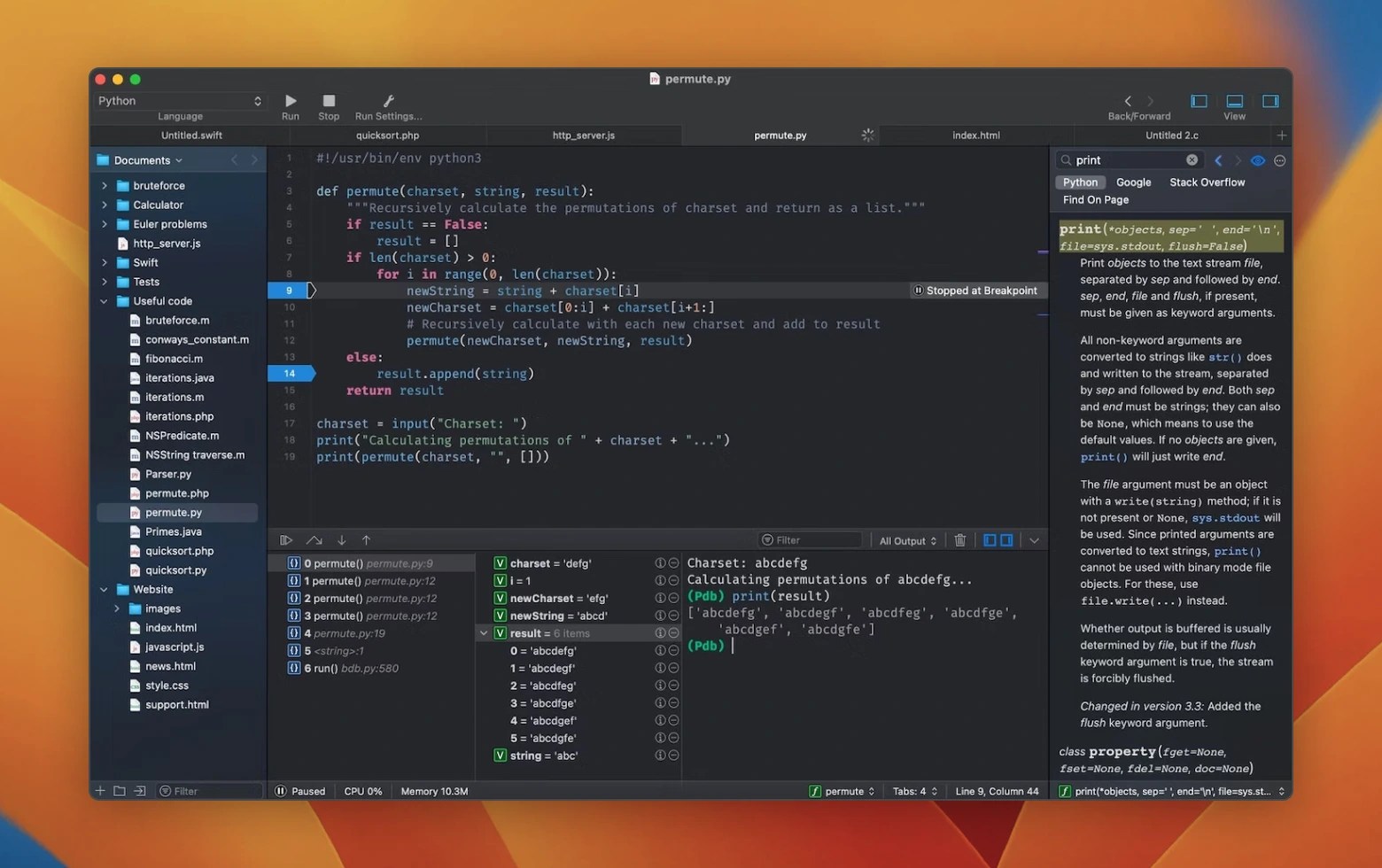This screenshot has width=1382, height=868.
Task: Expand the result variable showing 6 items
Action: 484,632
